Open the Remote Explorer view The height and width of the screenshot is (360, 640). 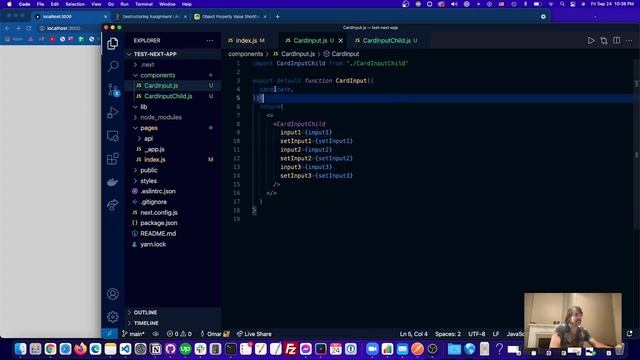point(113,136)
